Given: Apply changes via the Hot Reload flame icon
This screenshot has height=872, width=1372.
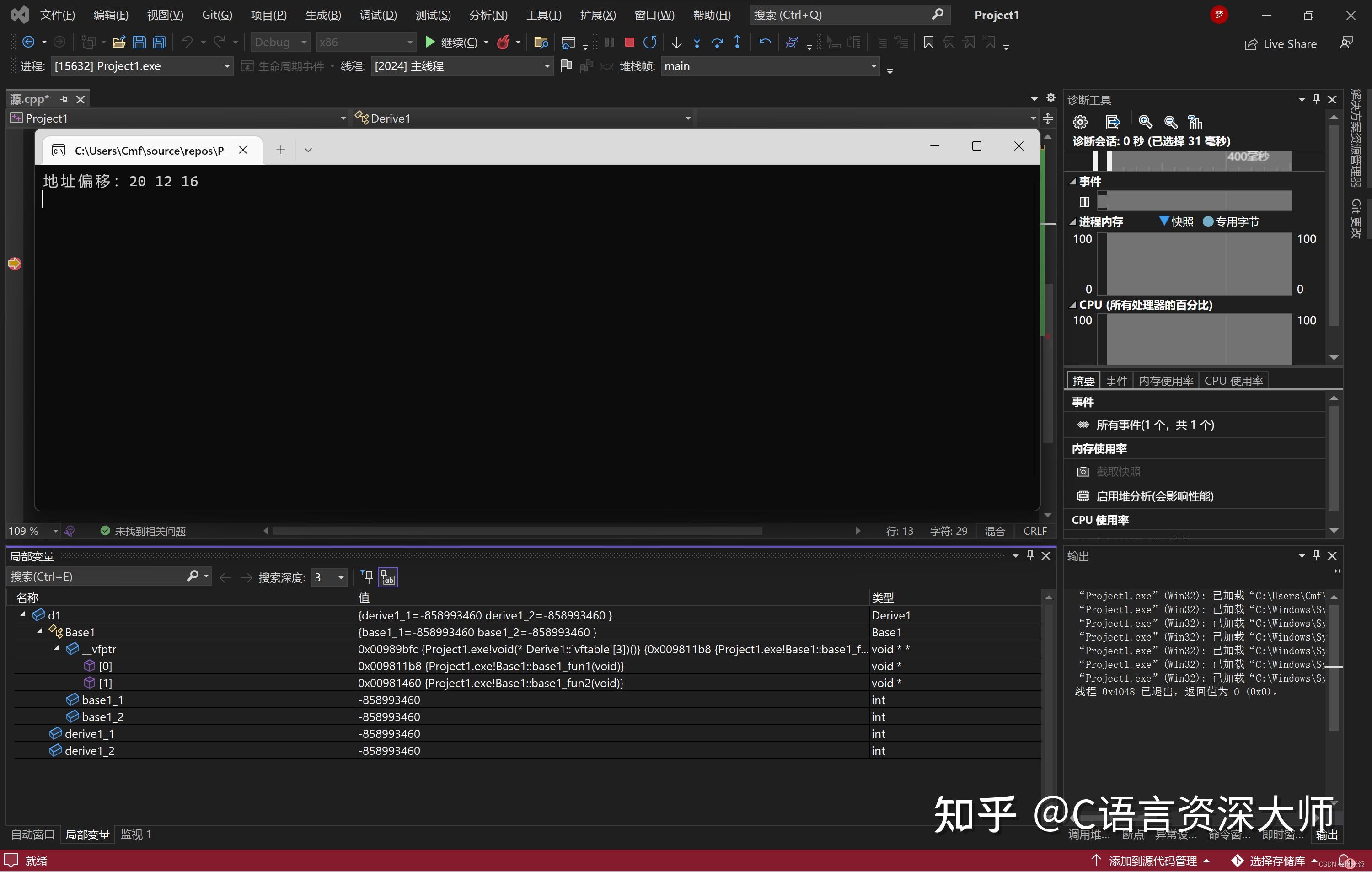Looking at the screenshot, I should tap(503, 42).
